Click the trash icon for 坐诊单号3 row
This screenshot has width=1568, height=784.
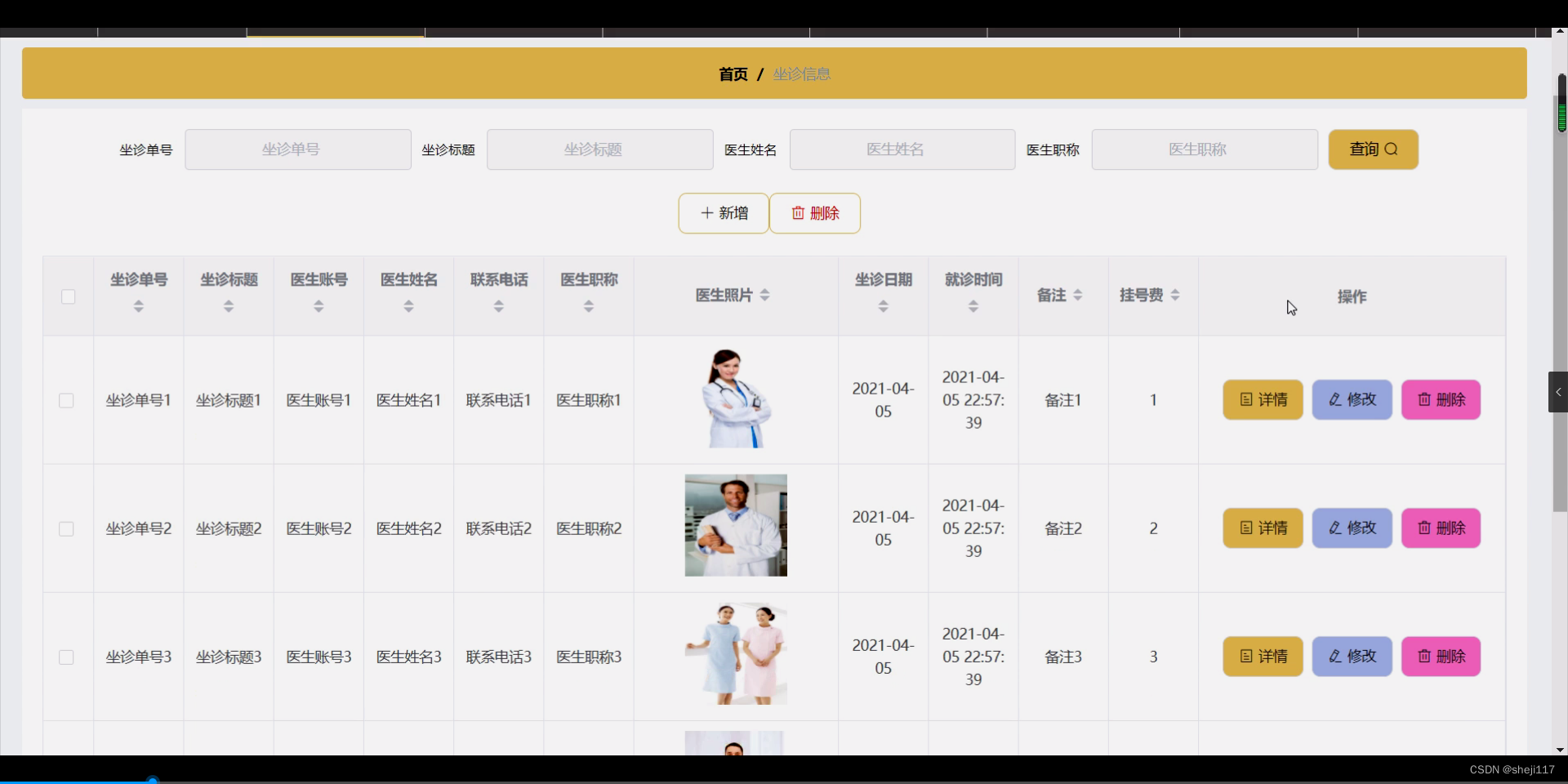pyautogui.click(x=1424, y=656)
